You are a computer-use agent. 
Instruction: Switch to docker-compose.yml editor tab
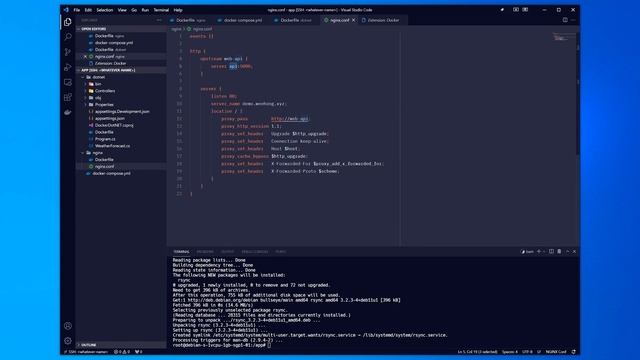click(x=240, y=20)
